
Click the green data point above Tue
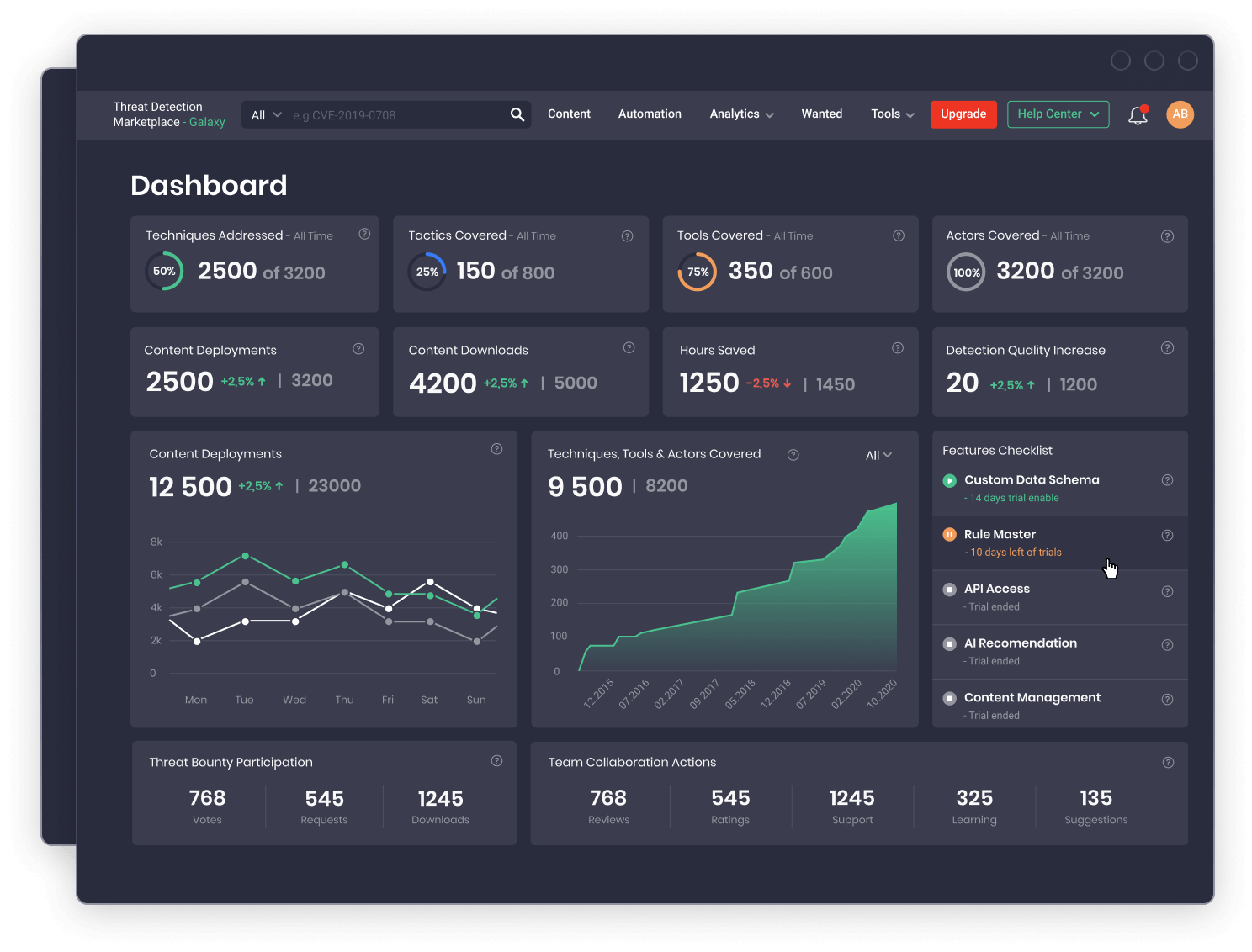246,556
